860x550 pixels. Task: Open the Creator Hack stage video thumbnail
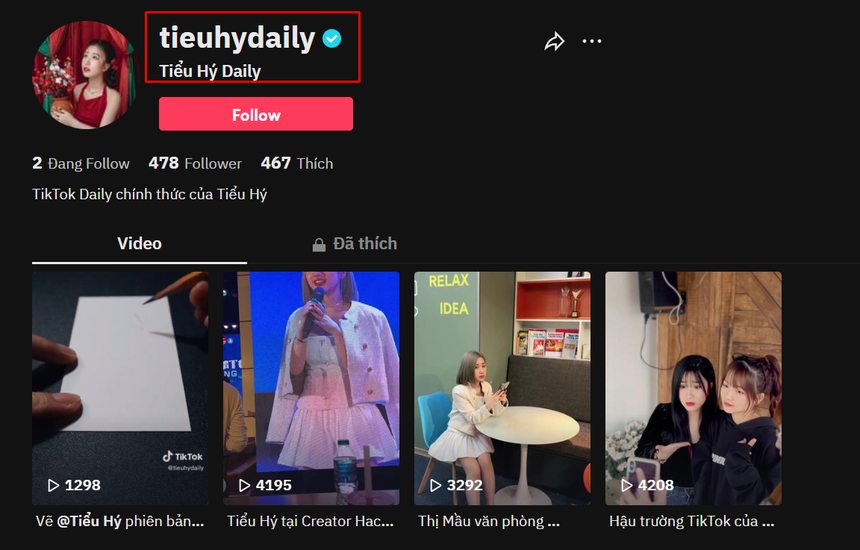click(311, 388)
